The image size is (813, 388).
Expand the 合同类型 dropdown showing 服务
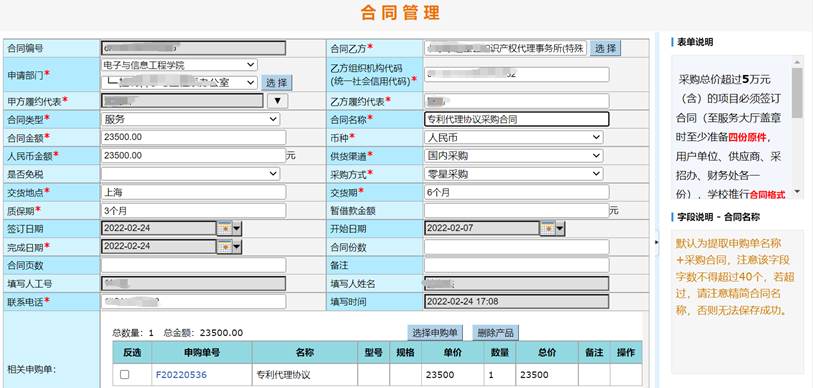[x=191, y=119]
